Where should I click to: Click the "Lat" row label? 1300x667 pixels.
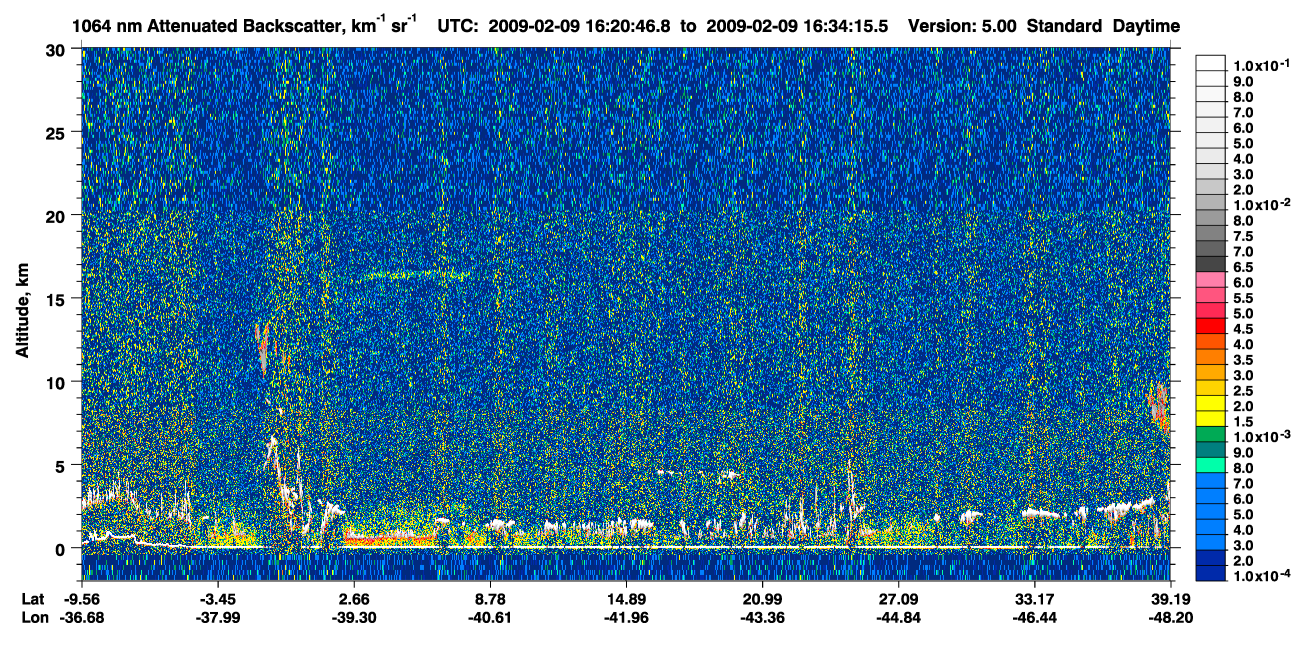coord(32,599)
